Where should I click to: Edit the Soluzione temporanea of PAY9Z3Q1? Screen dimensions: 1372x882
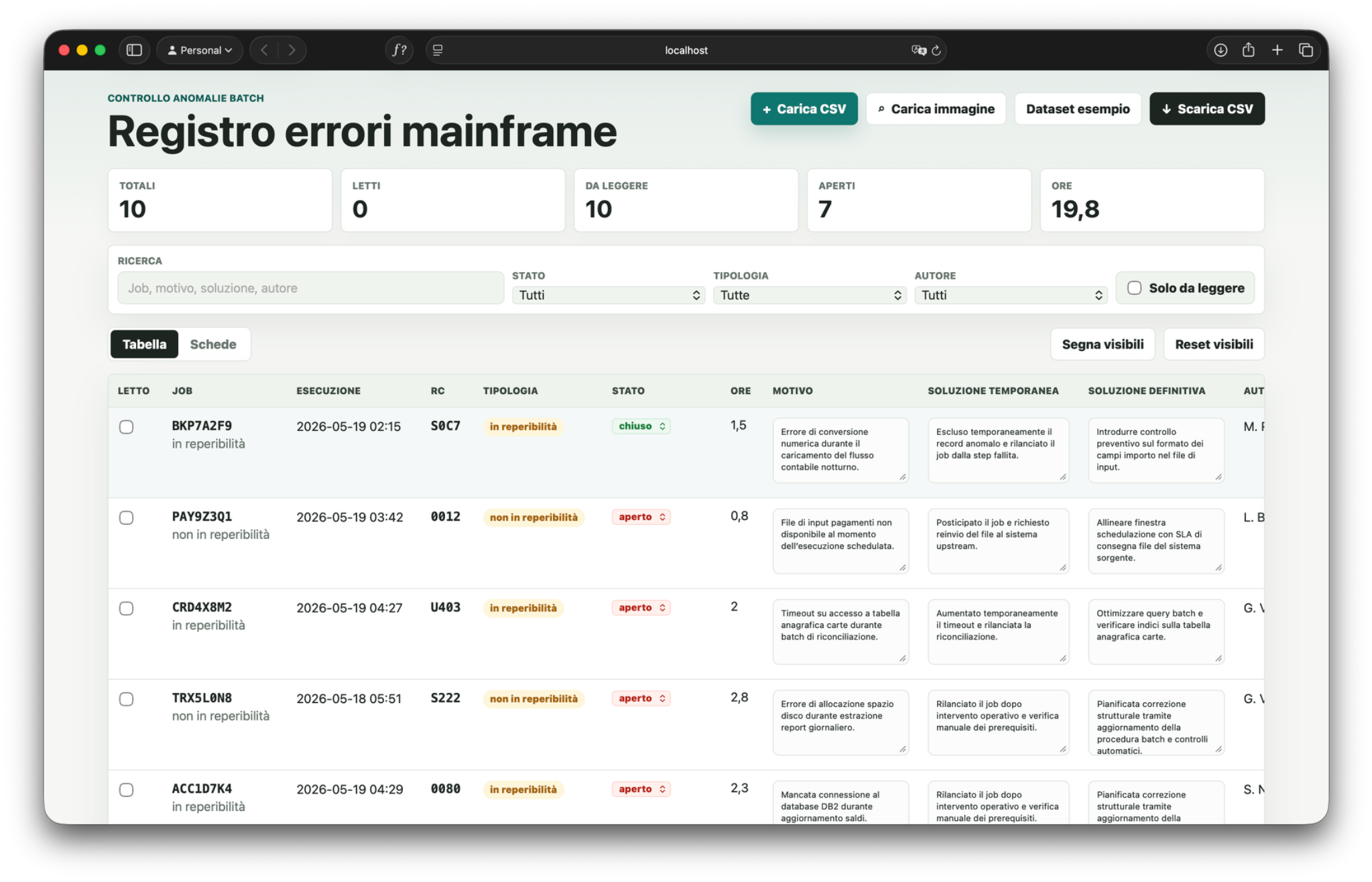coord(998,541)
